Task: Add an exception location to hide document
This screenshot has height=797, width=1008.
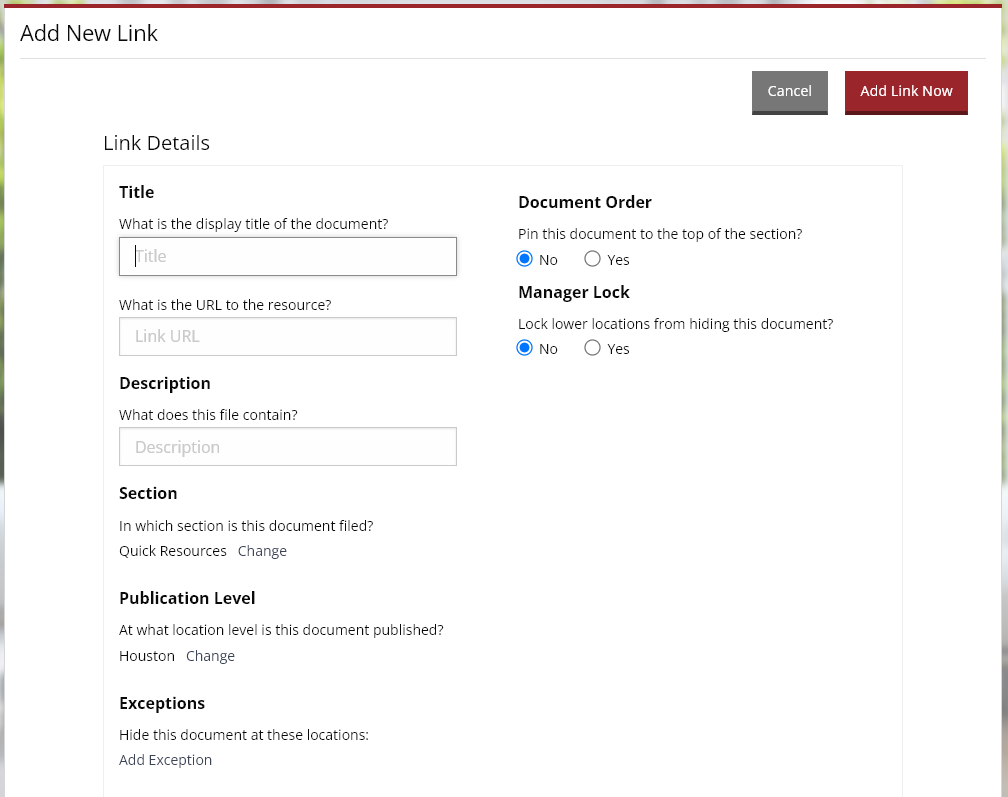Action: (165, 759)
